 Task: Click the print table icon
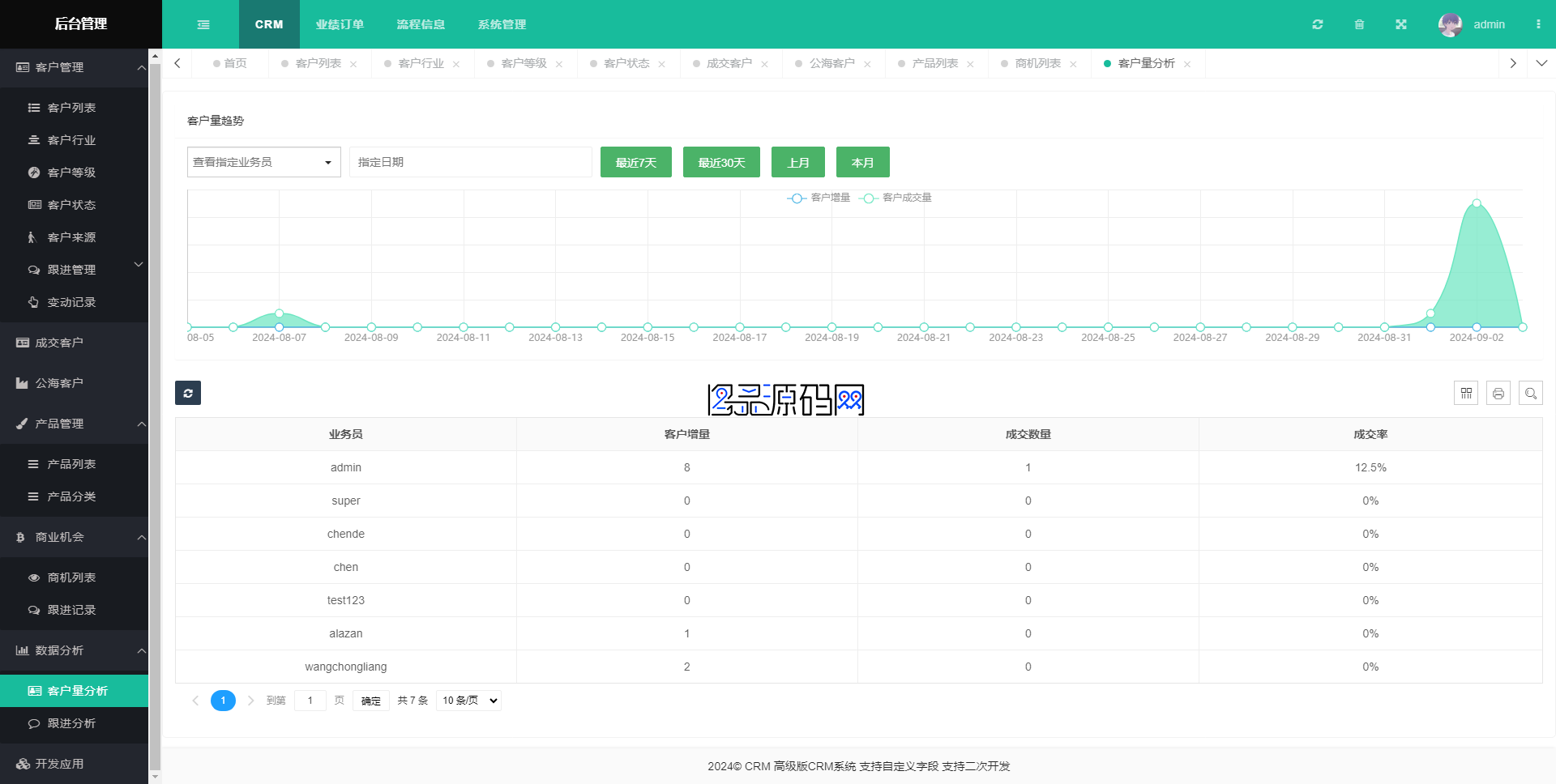(x=1498, y=393)
